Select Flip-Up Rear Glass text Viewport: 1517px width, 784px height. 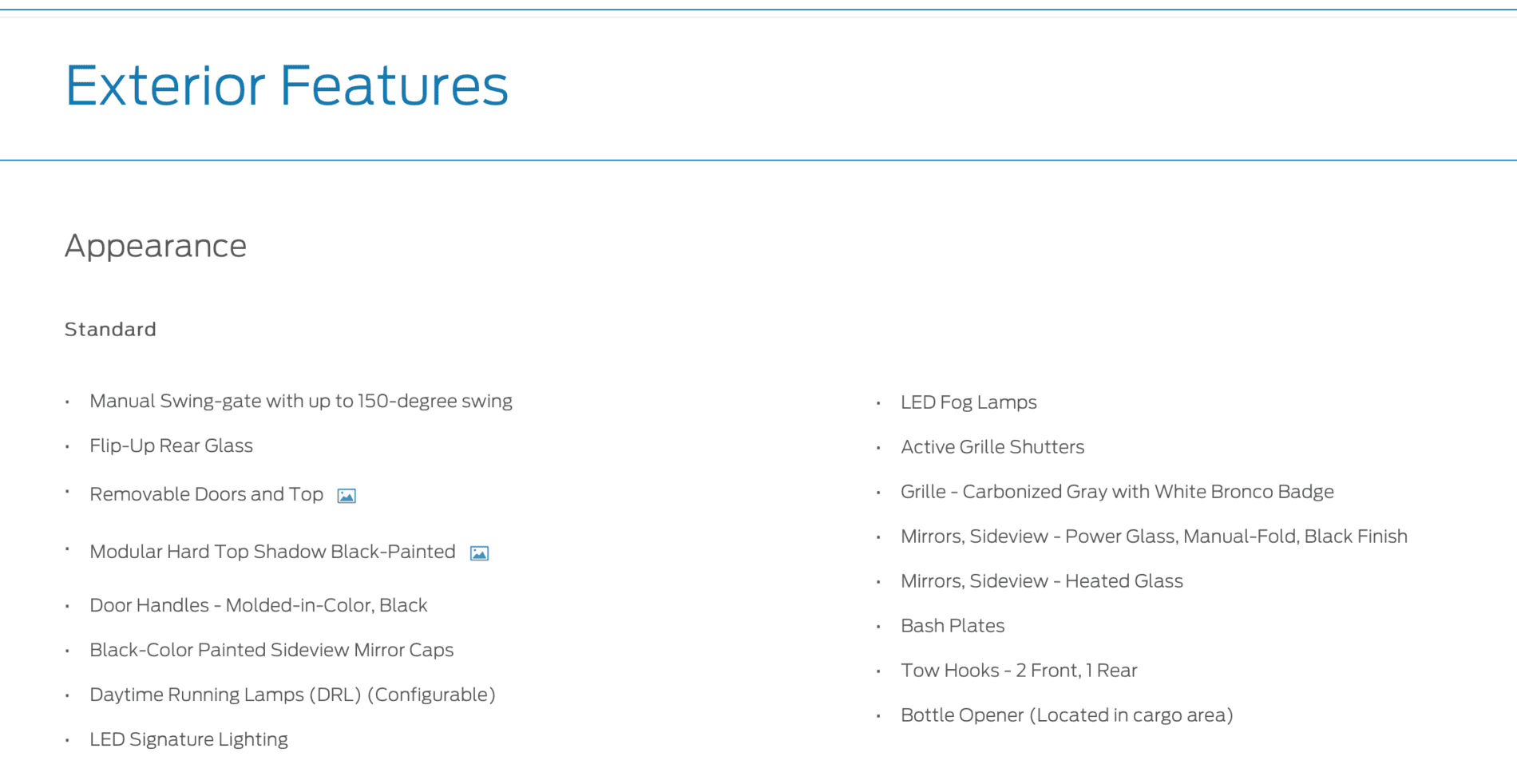171,445
